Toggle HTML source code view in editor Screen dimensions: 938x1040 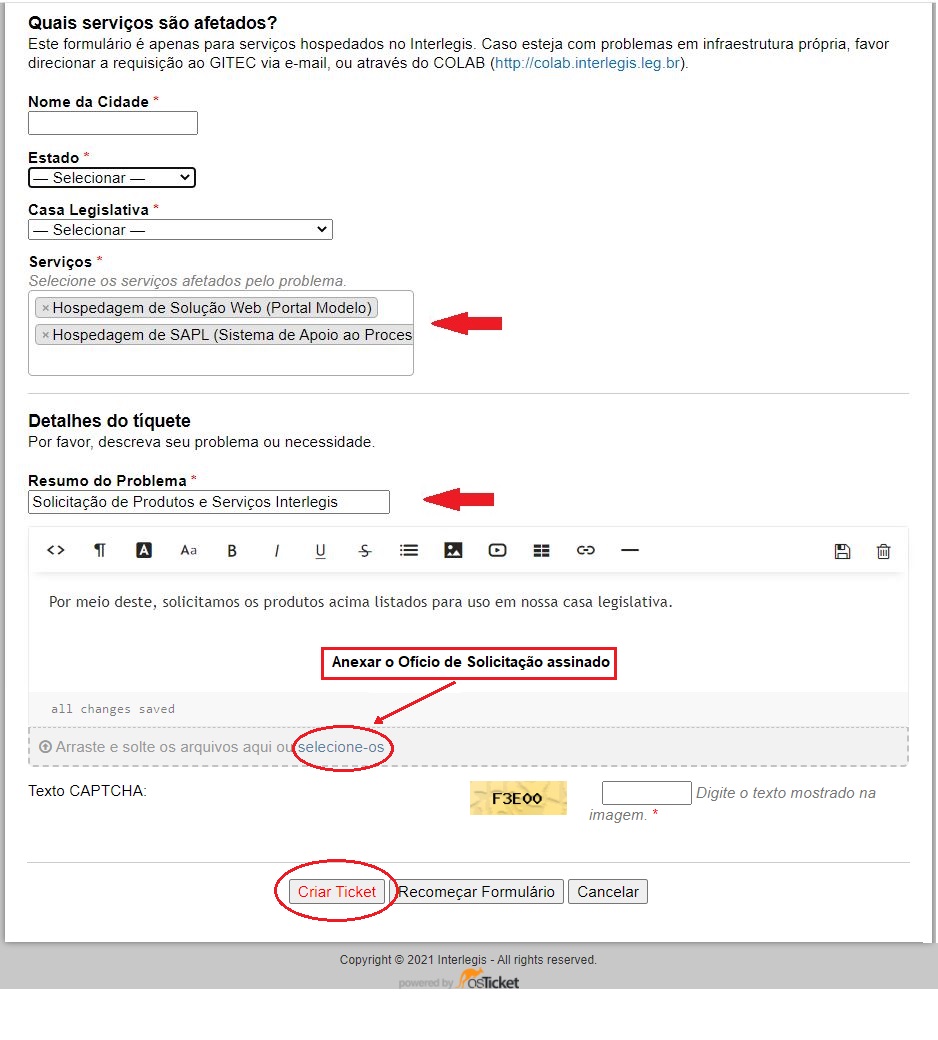(x=56, y=550)
